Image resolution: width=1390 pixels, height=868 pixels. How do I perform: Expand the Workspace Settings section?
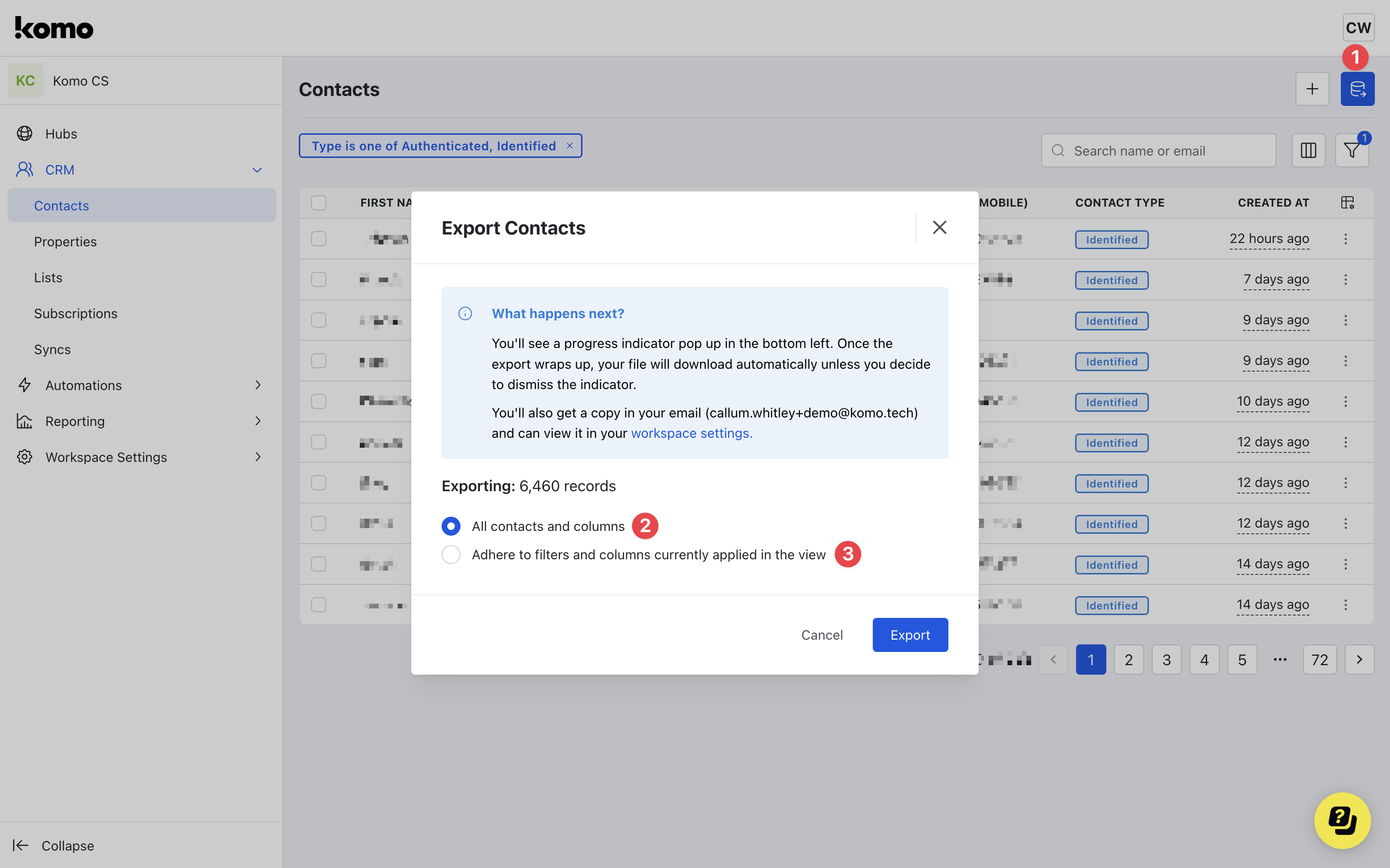click(x=257, y=457)
